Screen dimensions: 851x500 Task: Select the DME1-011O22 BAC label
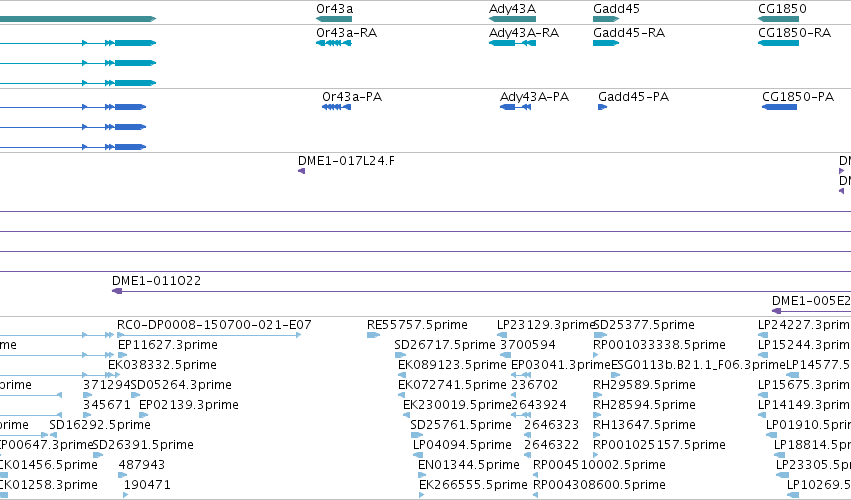coord(156,281)
